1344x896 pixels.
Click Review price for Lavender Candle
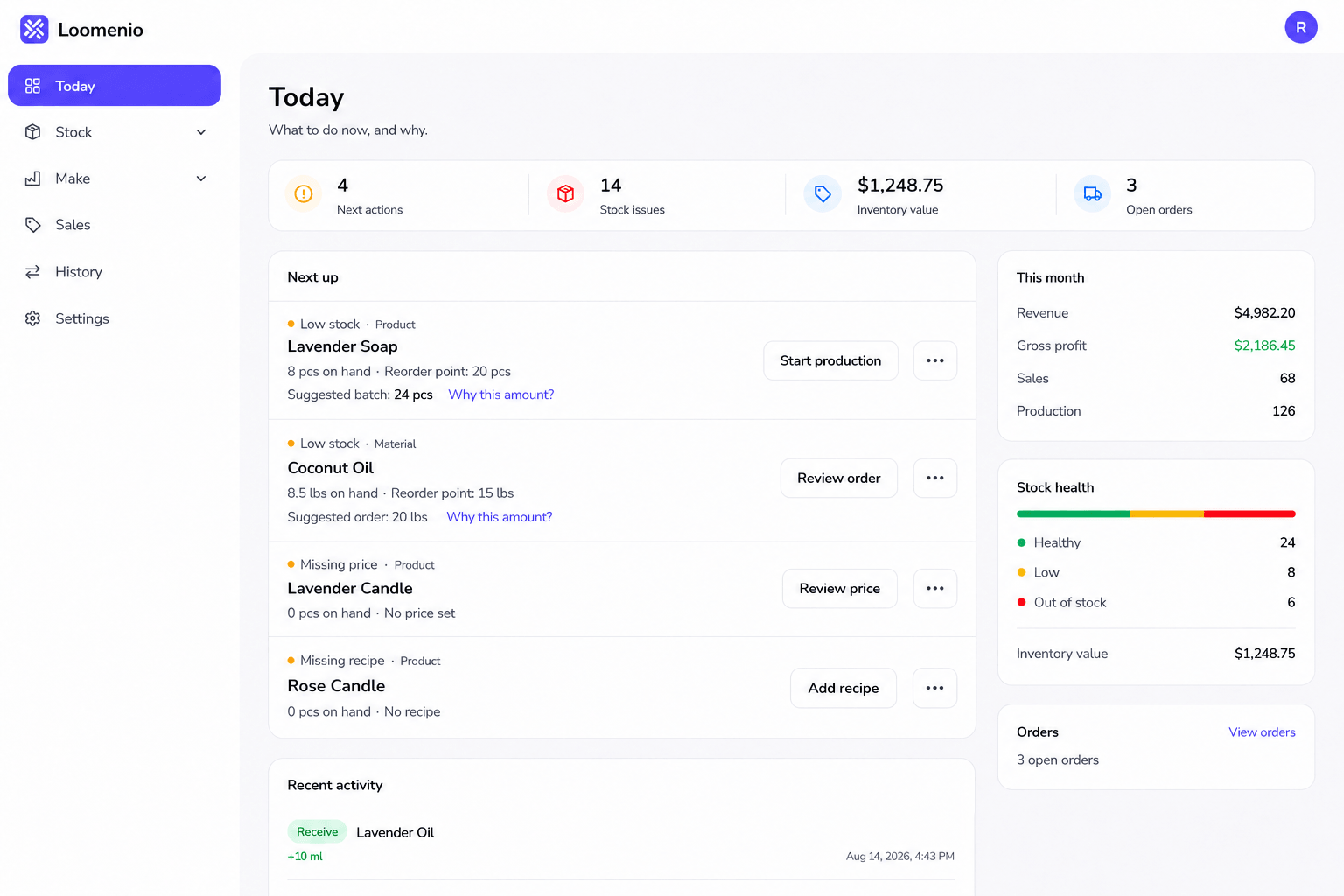point(840,588)
